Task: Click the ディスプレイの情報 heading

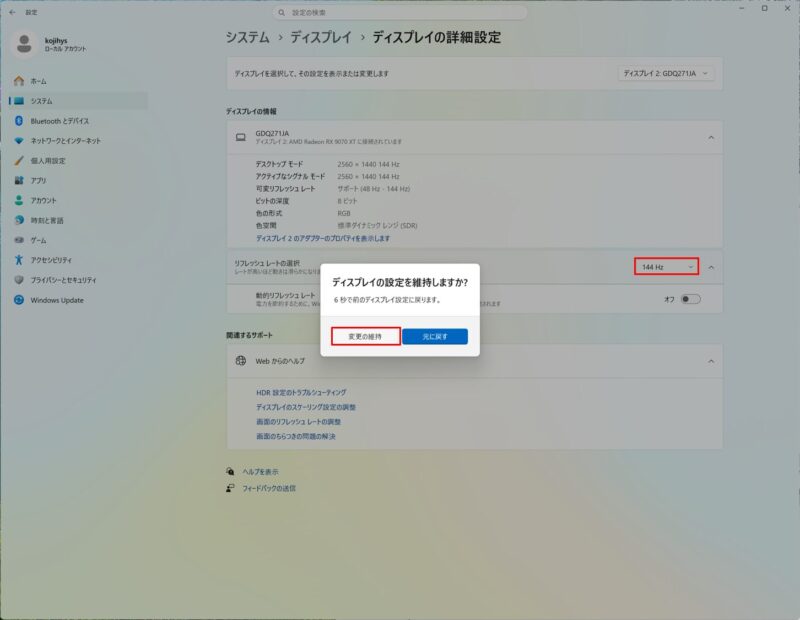Action: 252,111
